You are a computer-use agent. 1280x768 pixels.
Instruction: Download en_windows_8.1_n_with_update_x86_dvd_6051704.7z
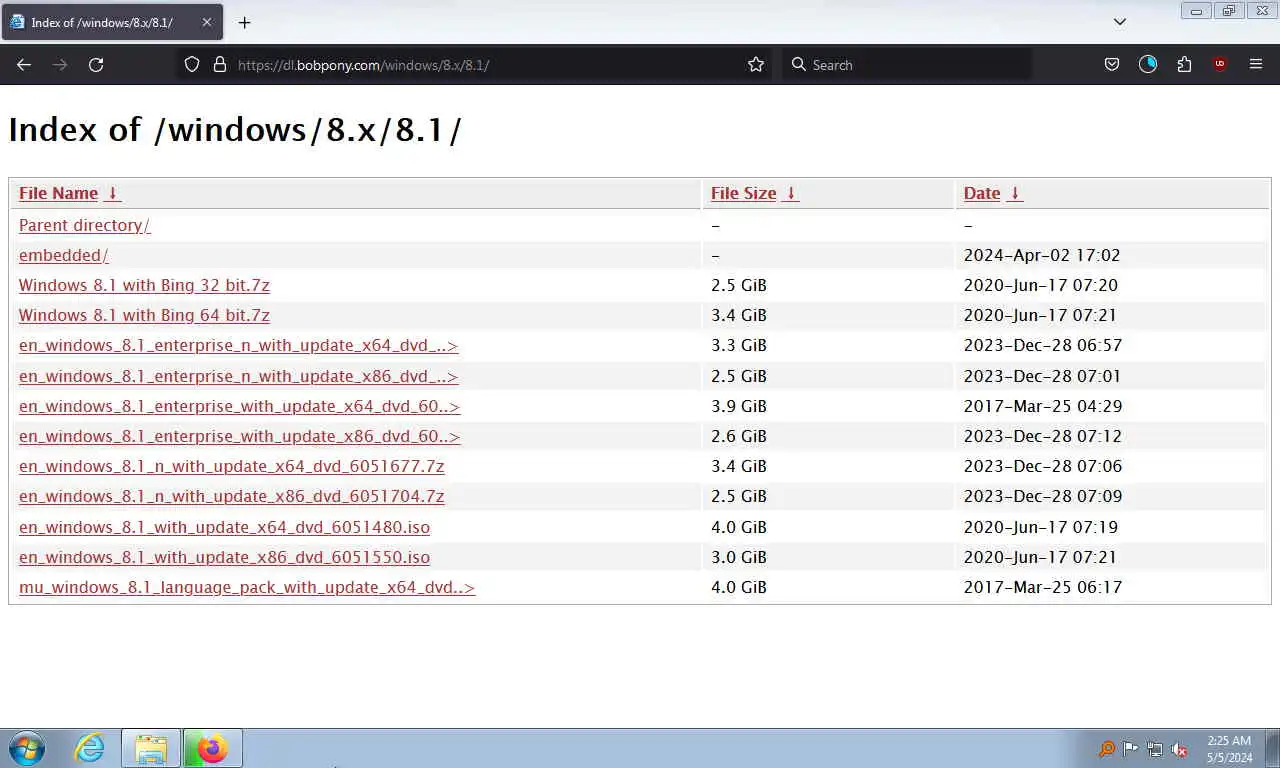231,496
